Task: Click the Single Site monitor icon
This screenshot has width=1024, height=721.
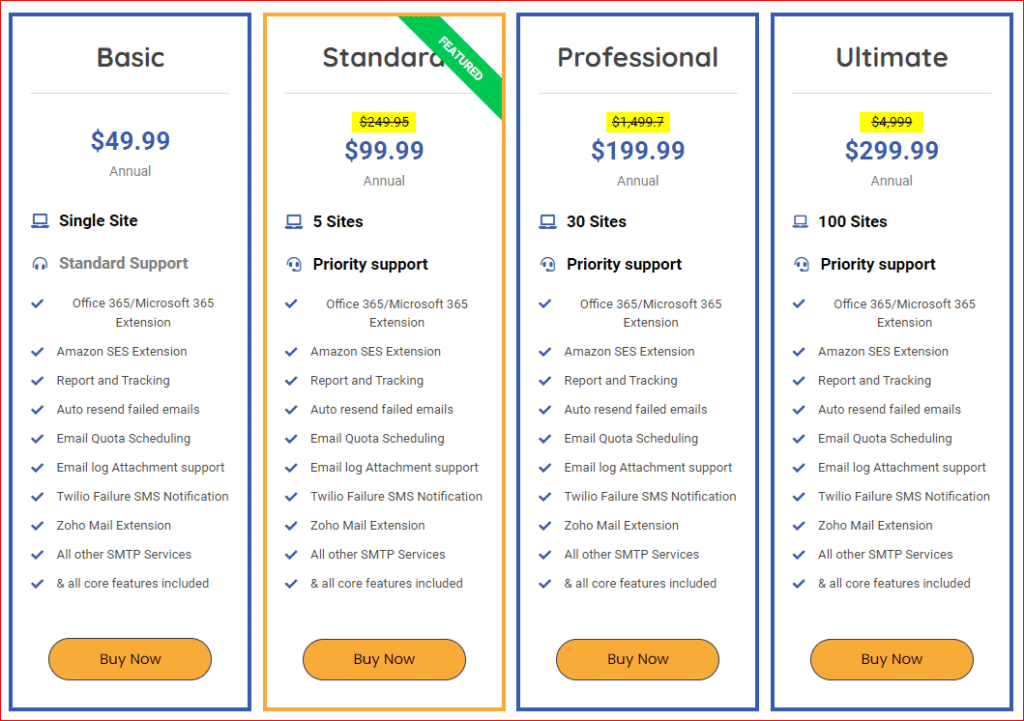Action: [x=39, y=220]
